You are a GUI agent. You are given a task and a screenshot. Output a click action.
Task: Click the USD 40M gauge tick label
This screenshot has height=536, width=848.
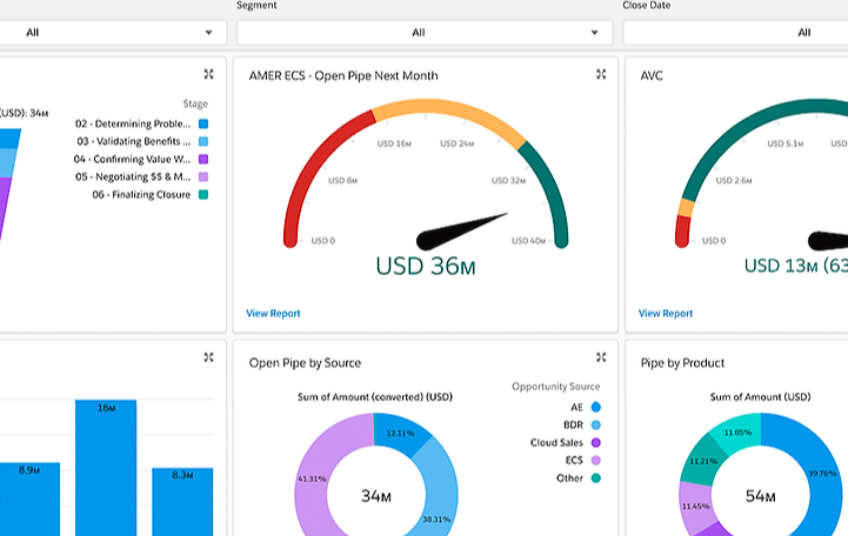(529, 241)
